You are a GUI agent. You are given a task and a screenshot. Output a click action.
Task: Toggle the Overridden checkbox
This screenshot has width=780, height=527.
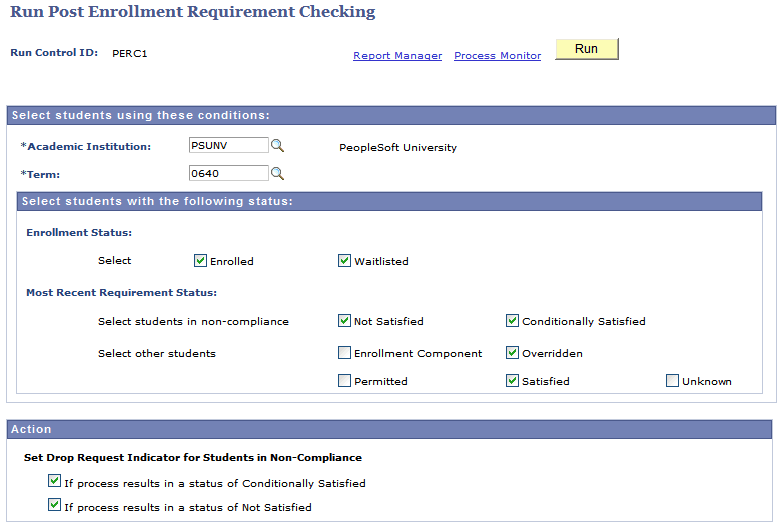pyautogui.click(x=512, y=353)
